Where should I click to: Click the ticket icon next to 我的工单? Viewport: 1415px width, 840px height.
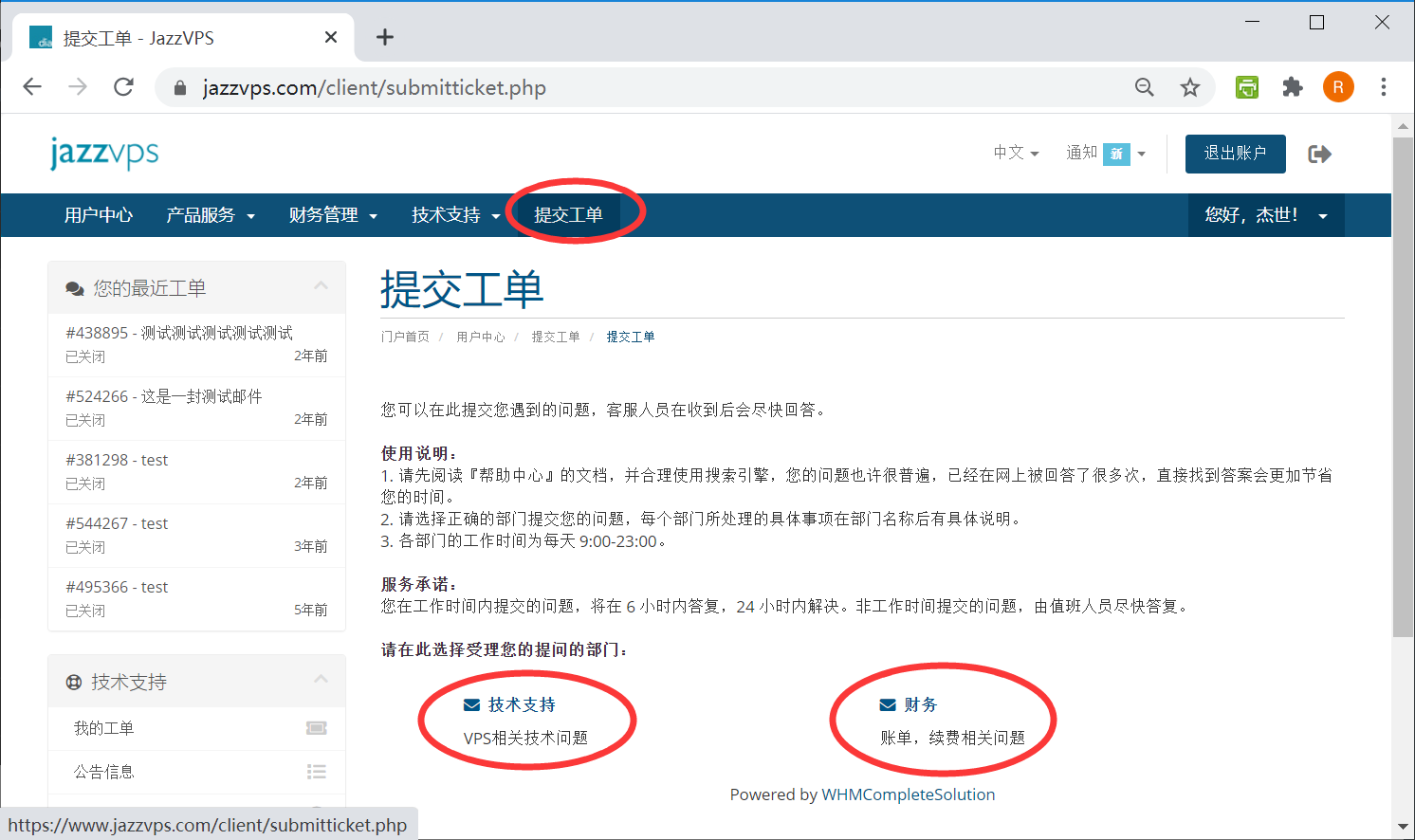[317, 728]
